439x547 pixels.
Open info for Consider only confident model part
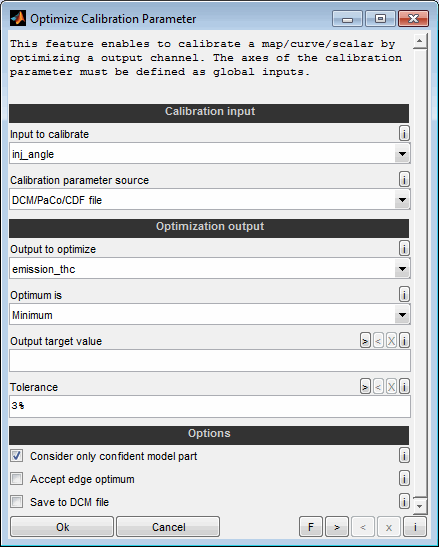click(x=404, y=455)
